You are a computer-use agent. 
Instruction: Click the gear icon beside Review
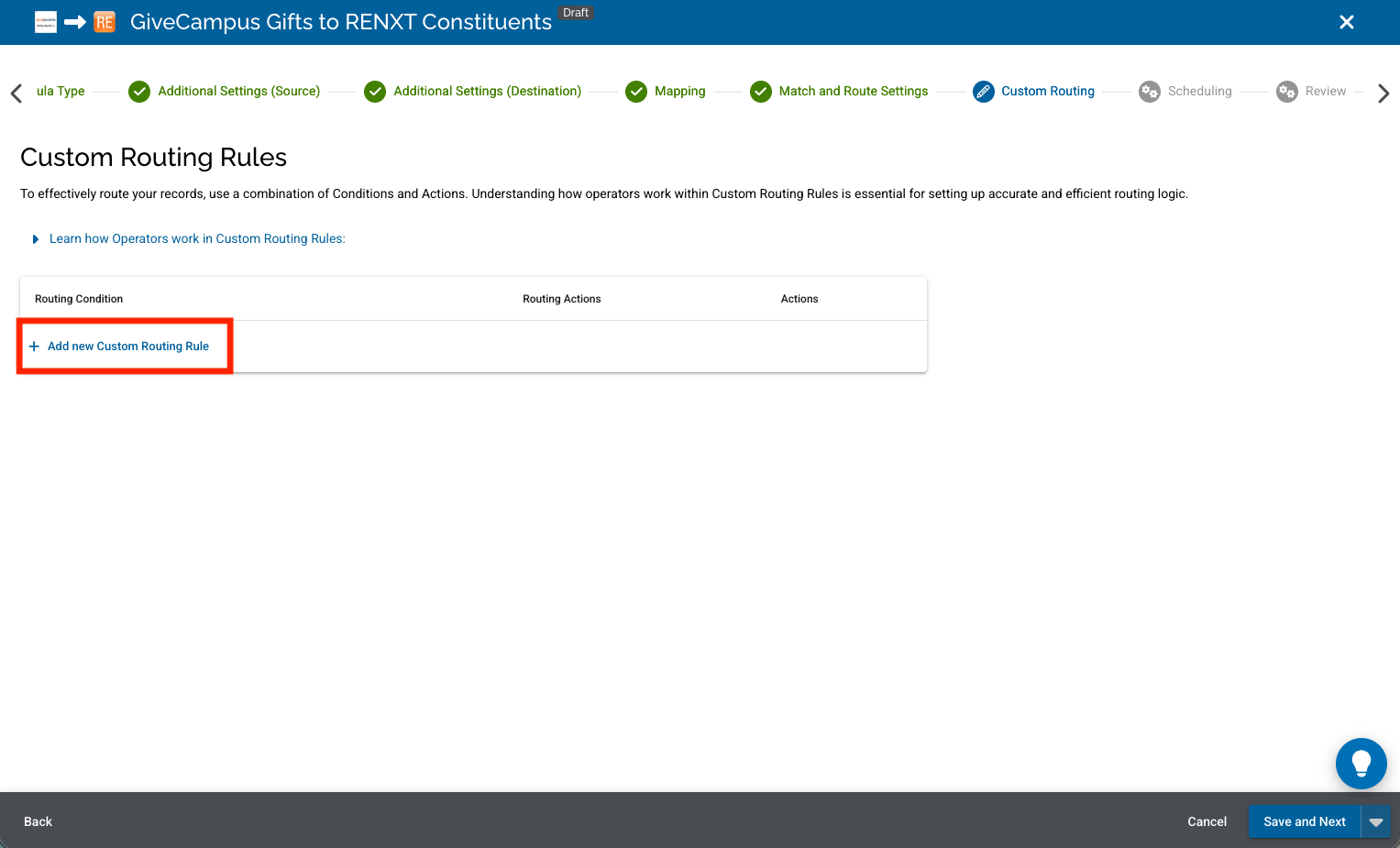[1287, 92]
